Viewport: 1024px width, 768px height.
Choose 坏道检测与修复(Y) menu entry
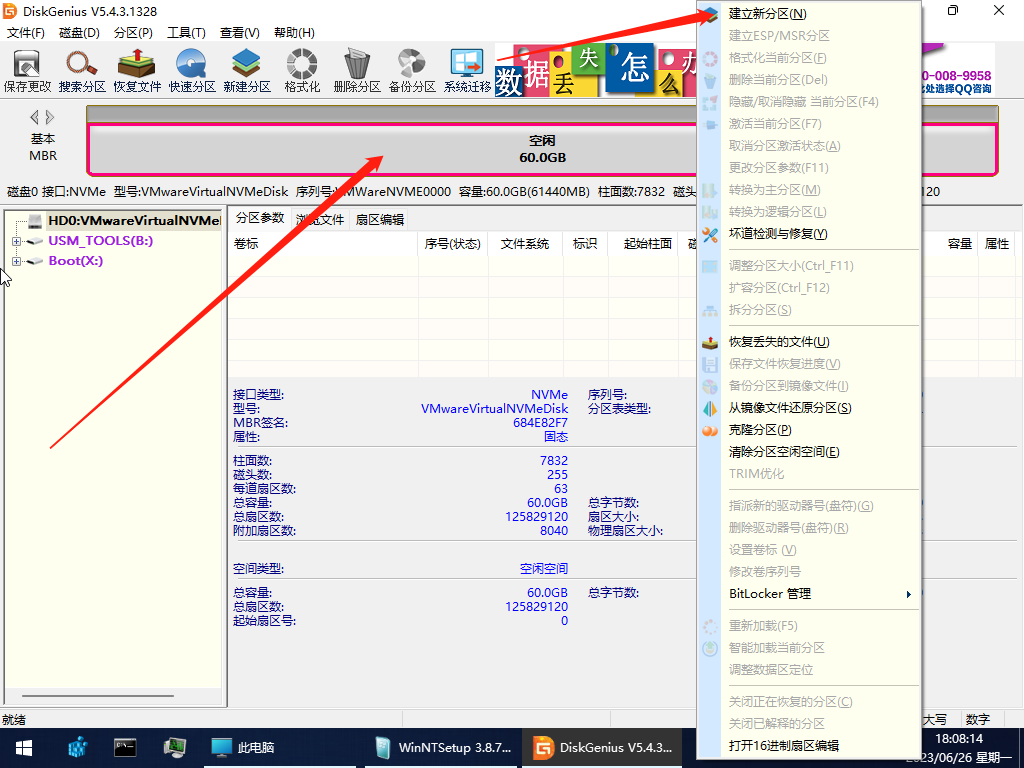pyautogui.click(x=808, y=234)
